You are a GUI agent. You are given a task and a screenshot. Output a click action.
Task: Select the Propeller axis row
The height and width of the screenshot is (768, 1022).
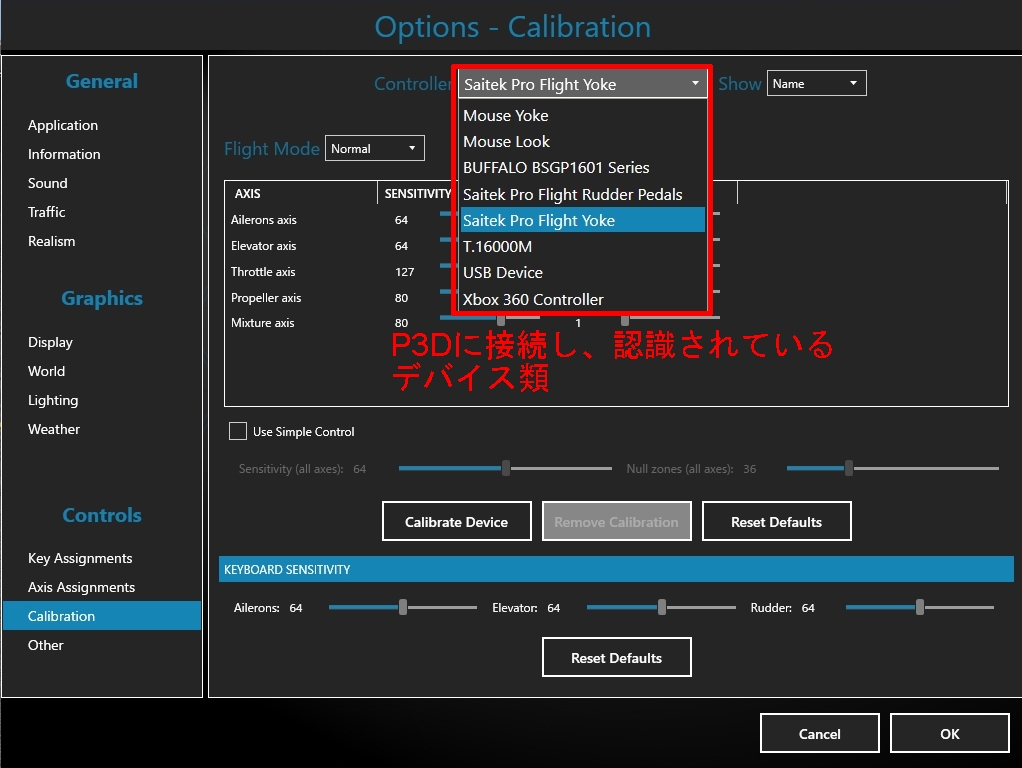point(266,298)
